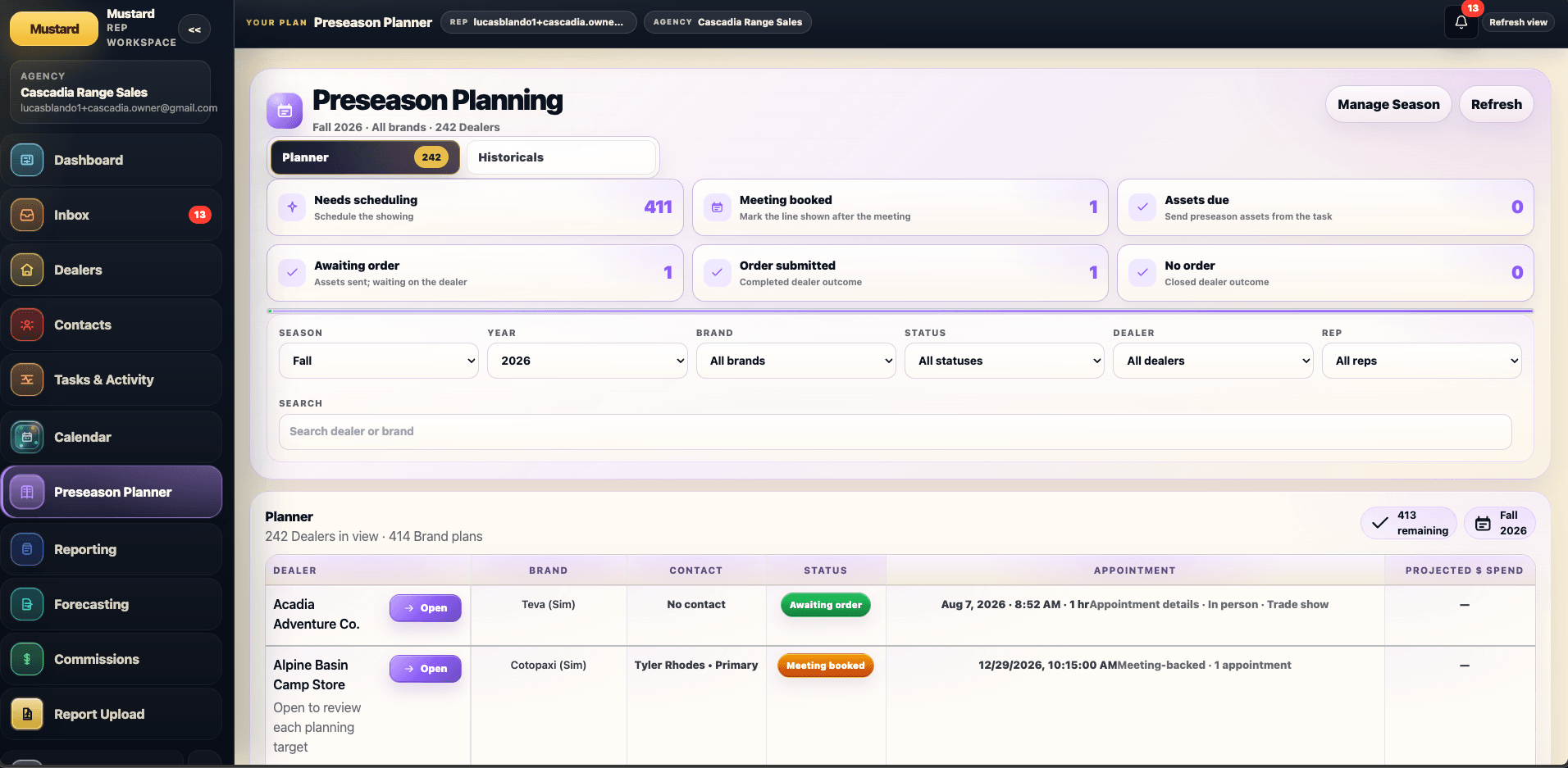Click the calendar icon beside Fall 2026 chip
This screenshot has width=1568, height=768.
point(1483,523)
